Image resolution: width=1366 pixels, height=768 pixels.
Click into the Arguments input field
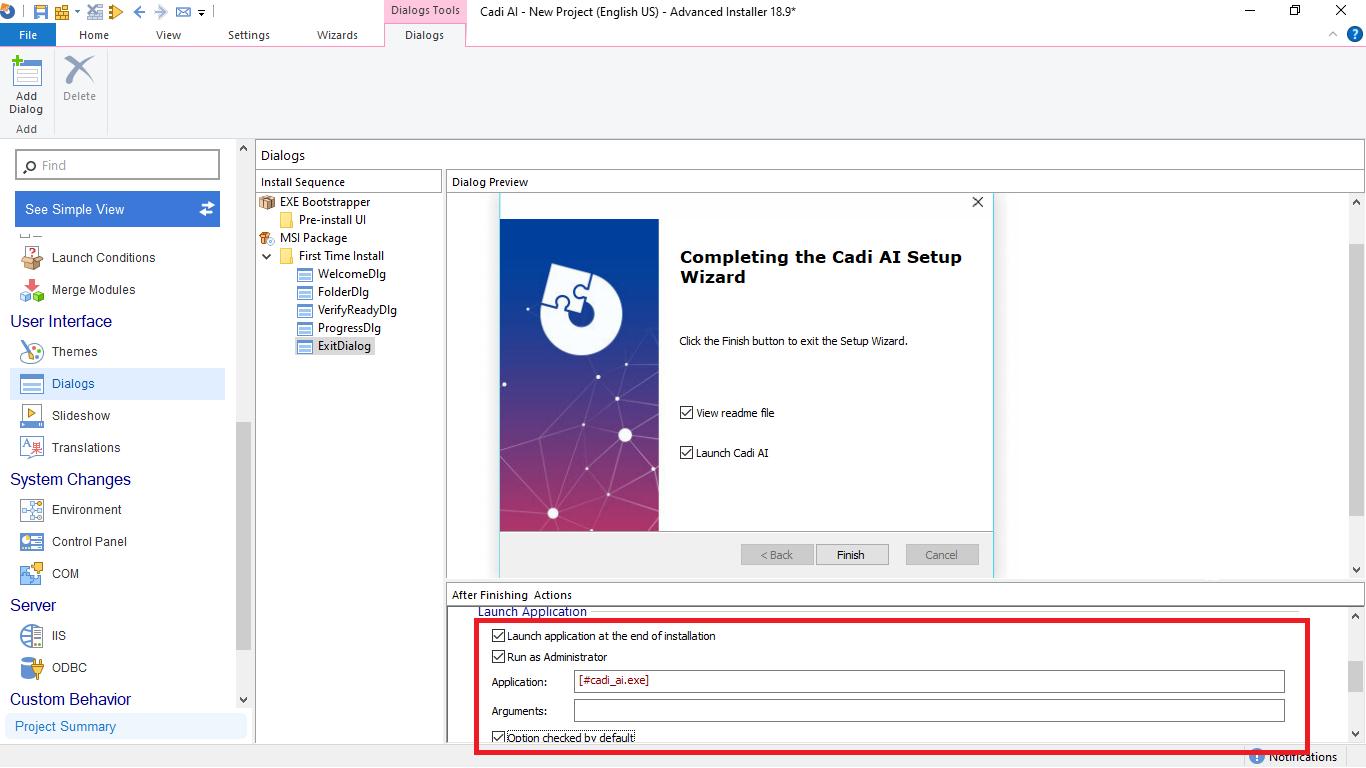coord(928,711)
